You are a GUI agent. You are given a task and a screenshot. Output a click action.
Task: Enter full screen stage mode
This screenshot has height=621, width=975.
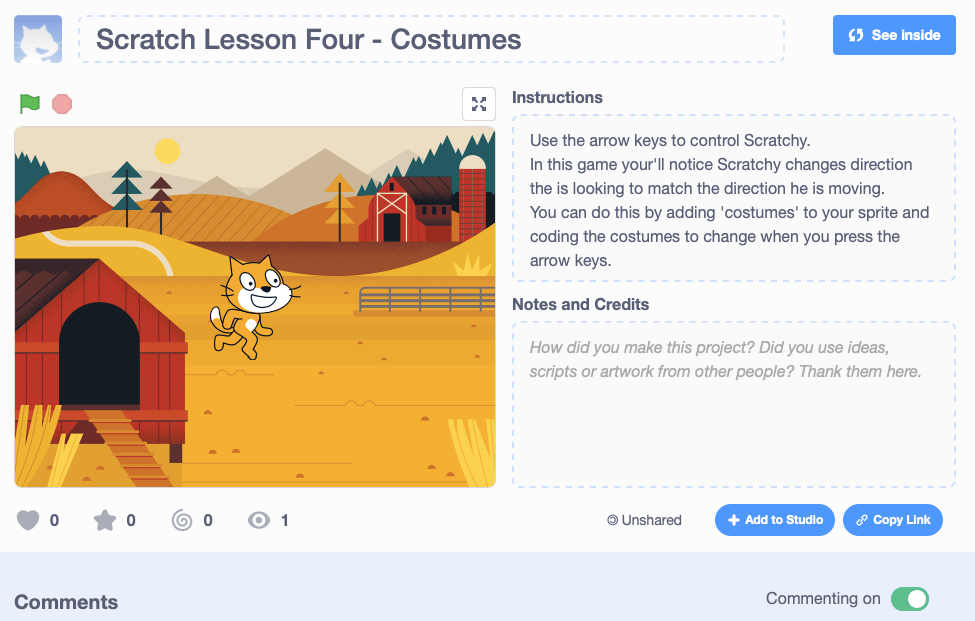[x=479, y=104]
